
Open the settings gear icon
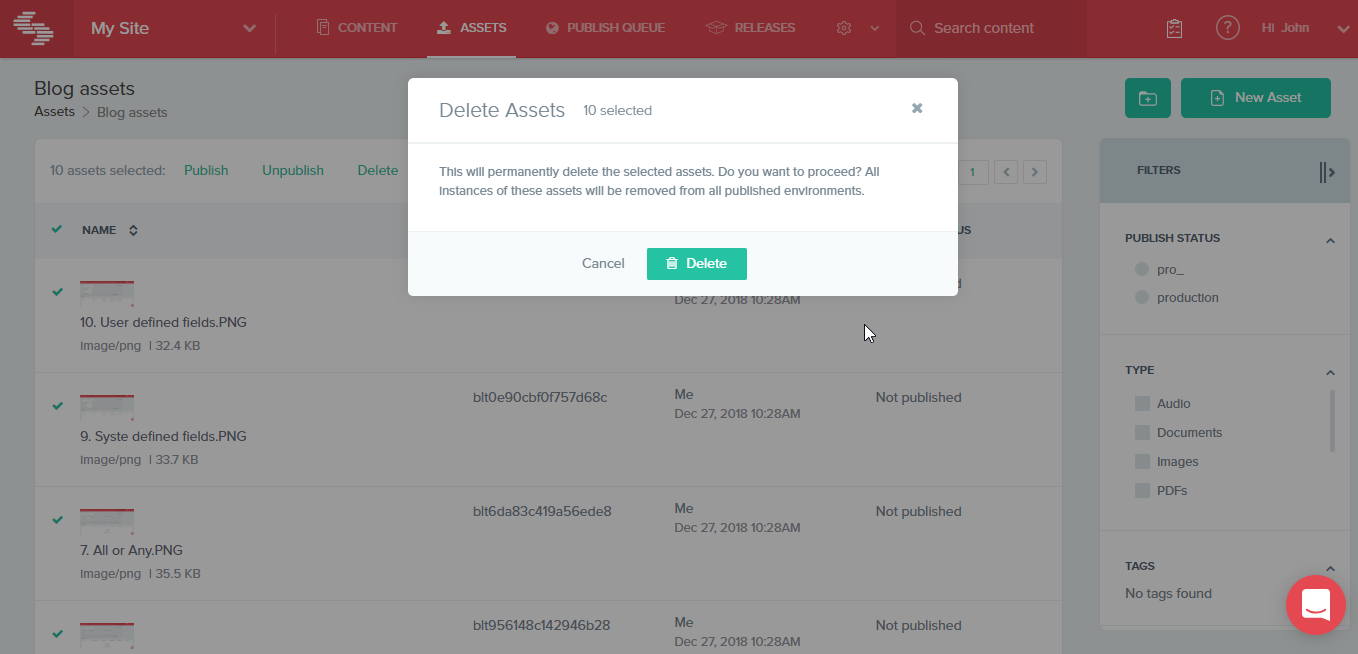point(843,27)
